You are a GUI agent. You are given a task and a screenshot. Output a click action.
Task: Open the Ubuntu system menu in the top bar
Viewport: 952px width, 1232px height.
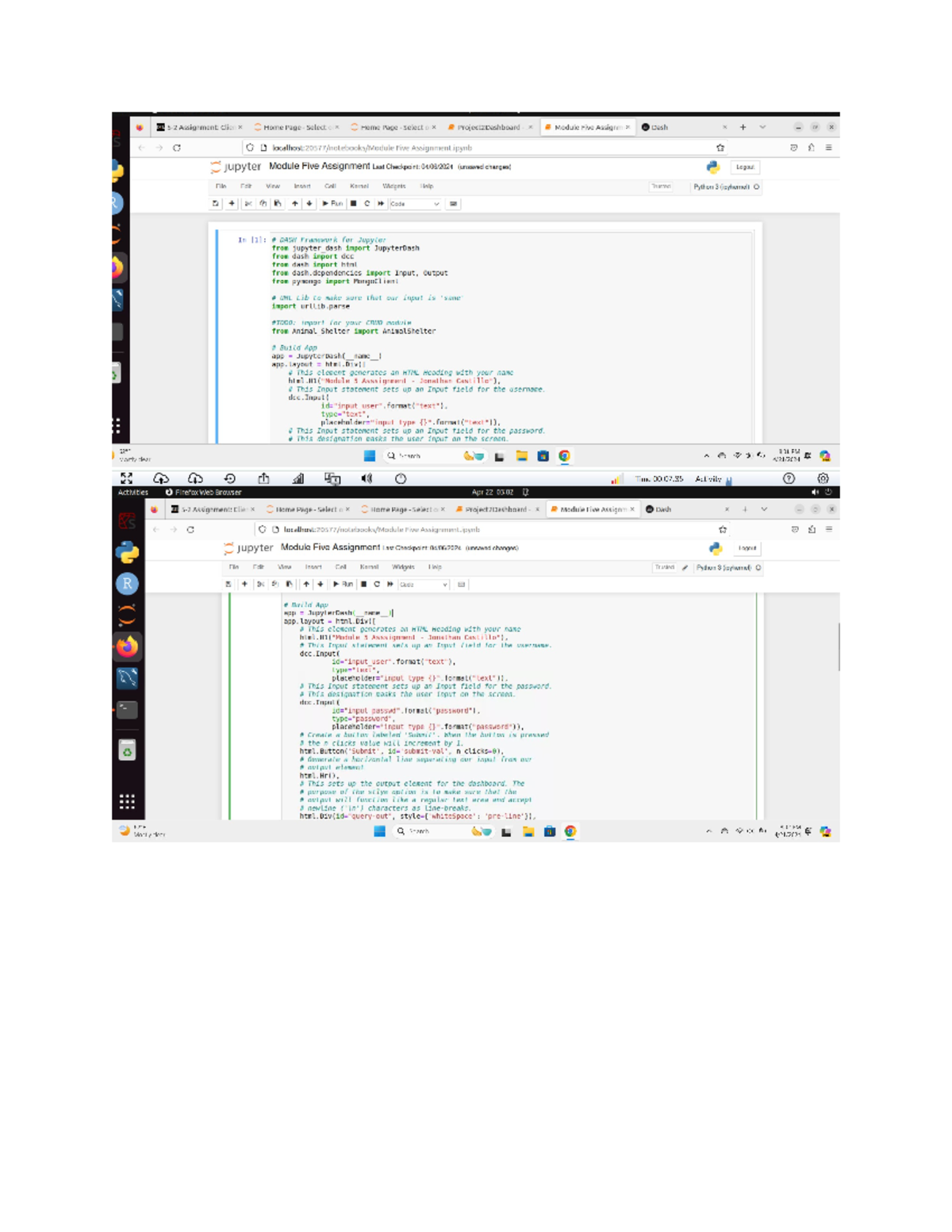pos(822,492)
